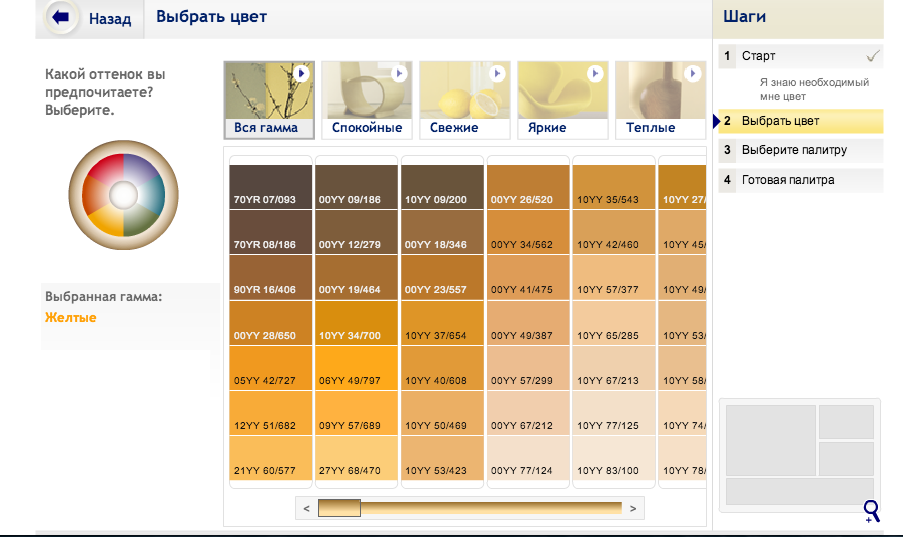The image size is (903, 537).
Task: Click the play arrow on the Теплые thumbnail
Action: coord(692,74)
